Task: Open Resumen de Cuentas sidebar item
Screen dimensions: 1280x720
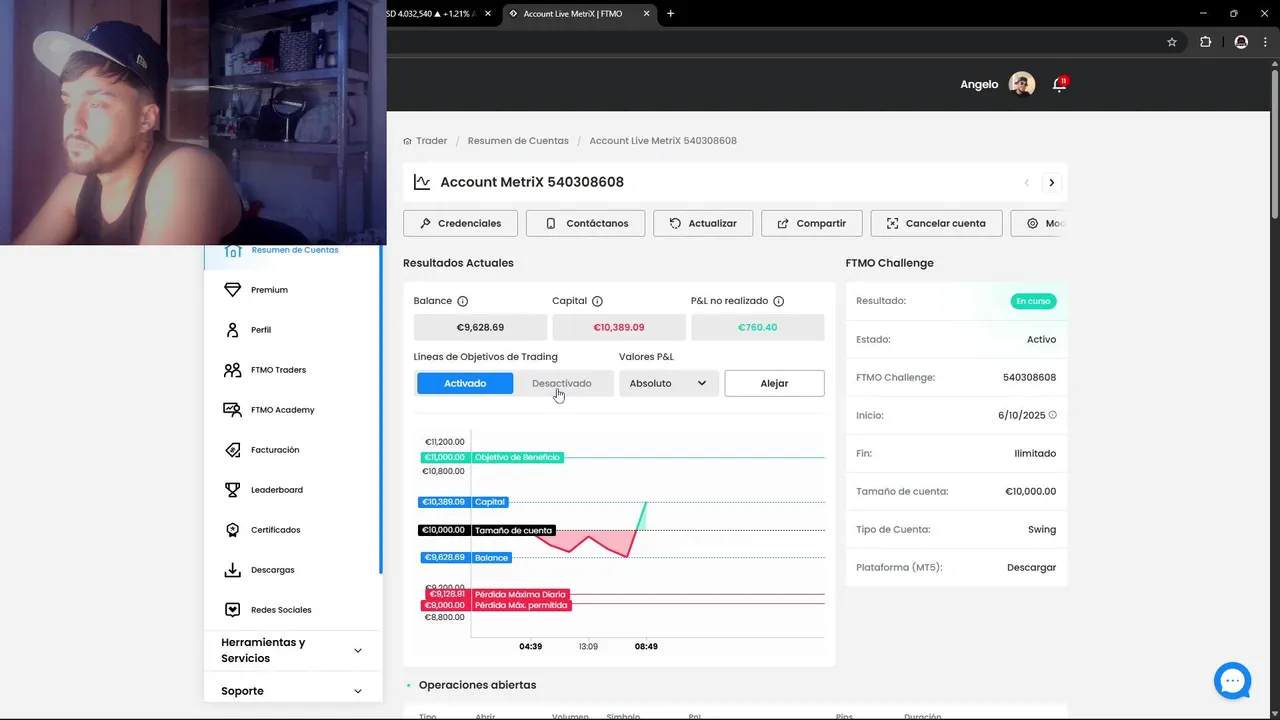Action: click(293, 250)
